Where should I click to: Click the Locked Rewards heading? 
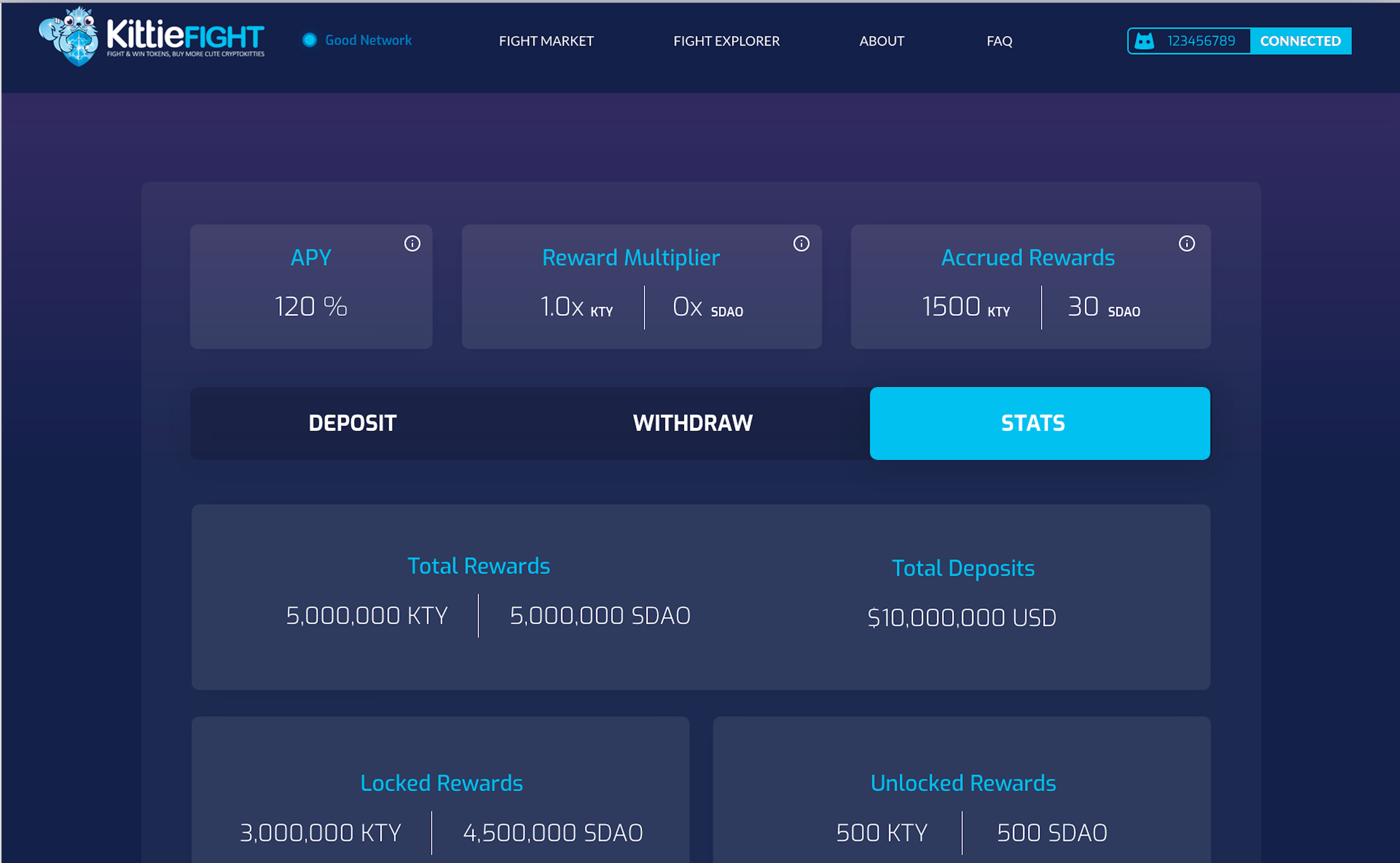[x=442, y=783]
